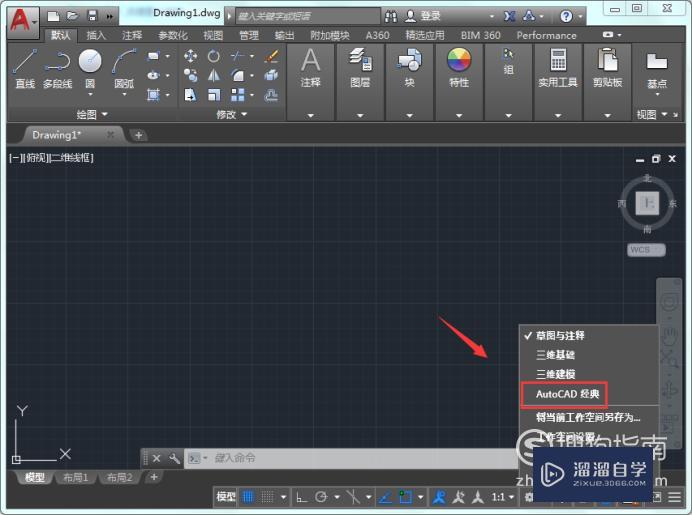
Task: Toggle grid display in status bar
Action: point(248,497)
